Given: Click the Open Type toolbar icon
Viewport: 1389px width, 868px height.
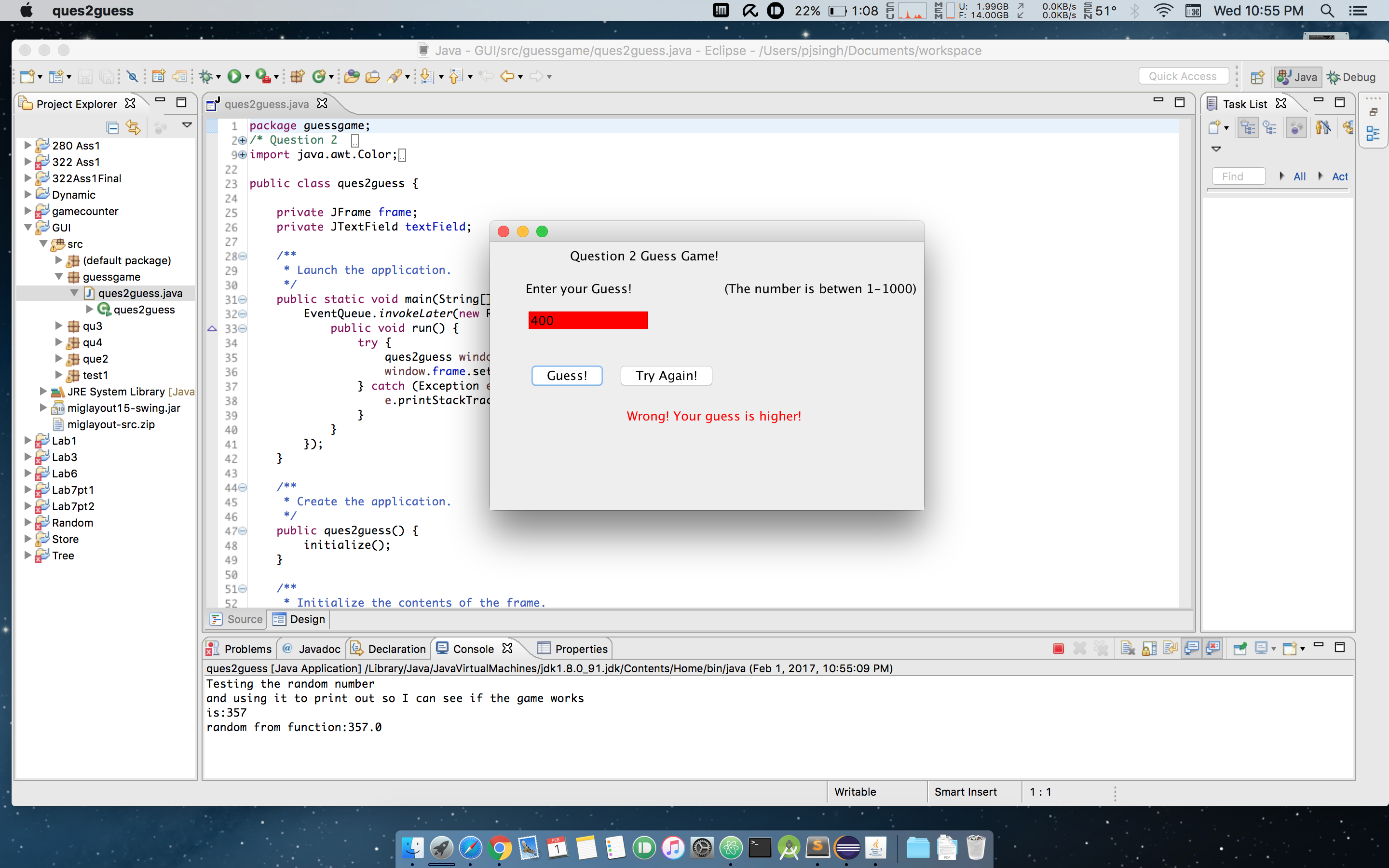Looking at the screenshot, I should [x=352, y=76].
